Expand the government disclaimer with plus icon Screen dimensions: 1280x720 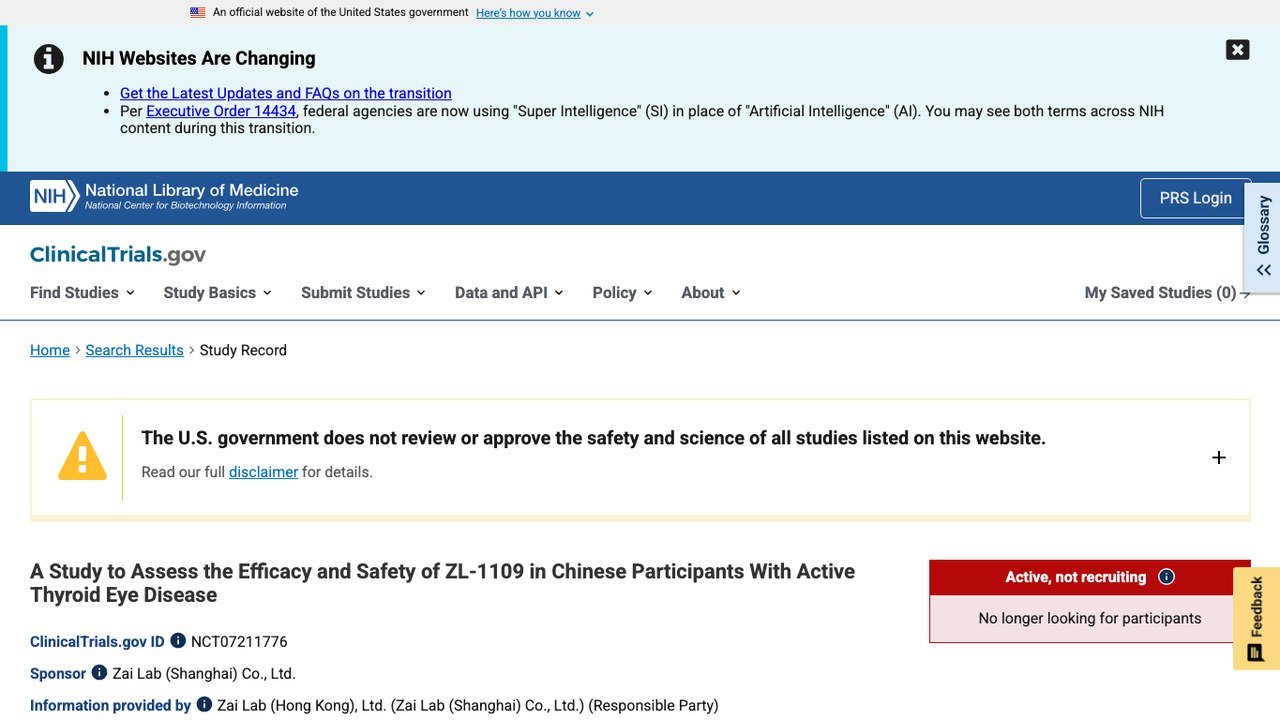(x=1218, y=457)
